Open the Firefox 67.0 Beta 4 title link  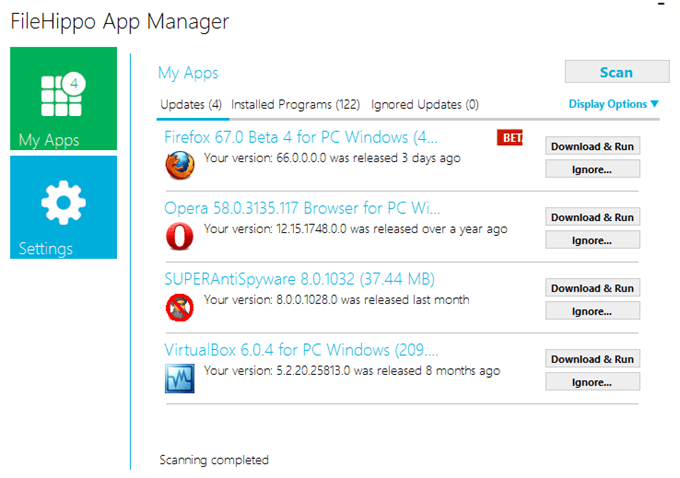(300, 137)
